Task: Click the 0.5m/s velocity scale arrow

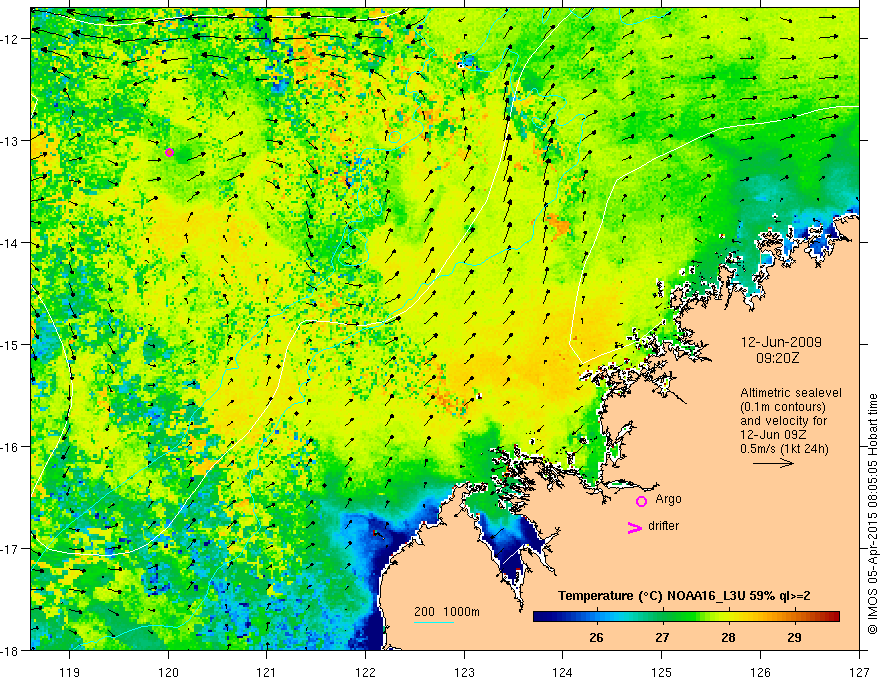Action: point(773,463)
